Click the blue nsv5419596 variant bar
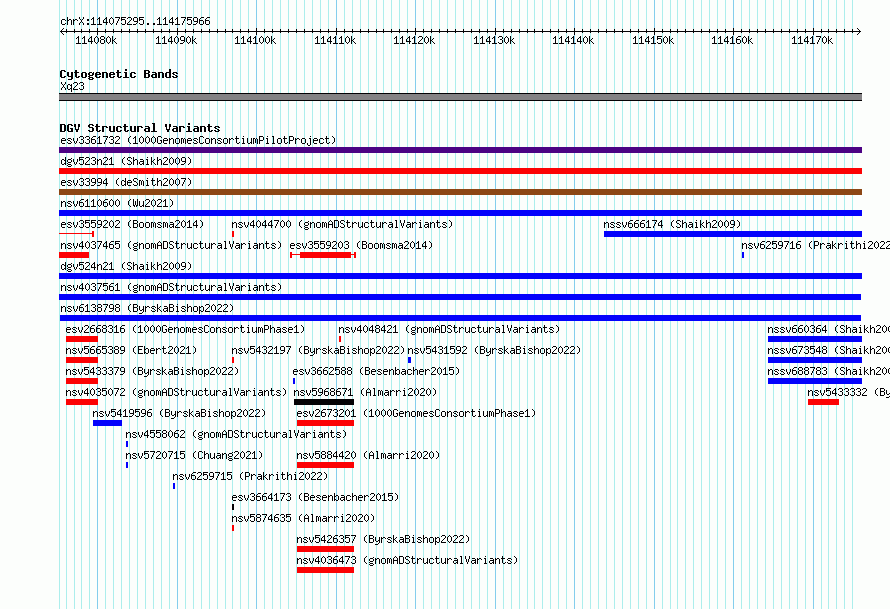890x609 pixels. [x=107, y=423]
